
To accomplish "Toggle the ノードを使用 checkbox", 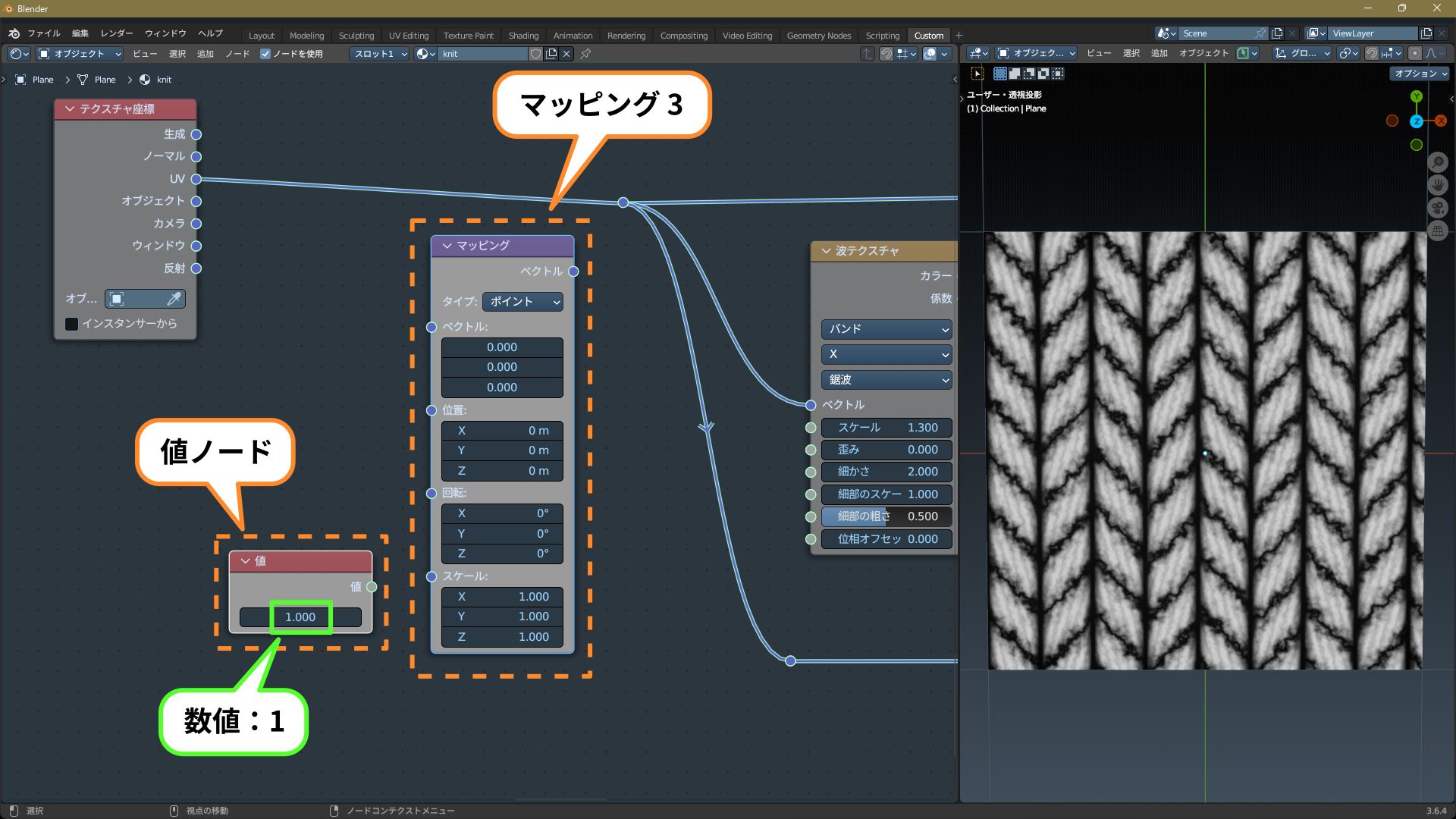I will (265, 54).
